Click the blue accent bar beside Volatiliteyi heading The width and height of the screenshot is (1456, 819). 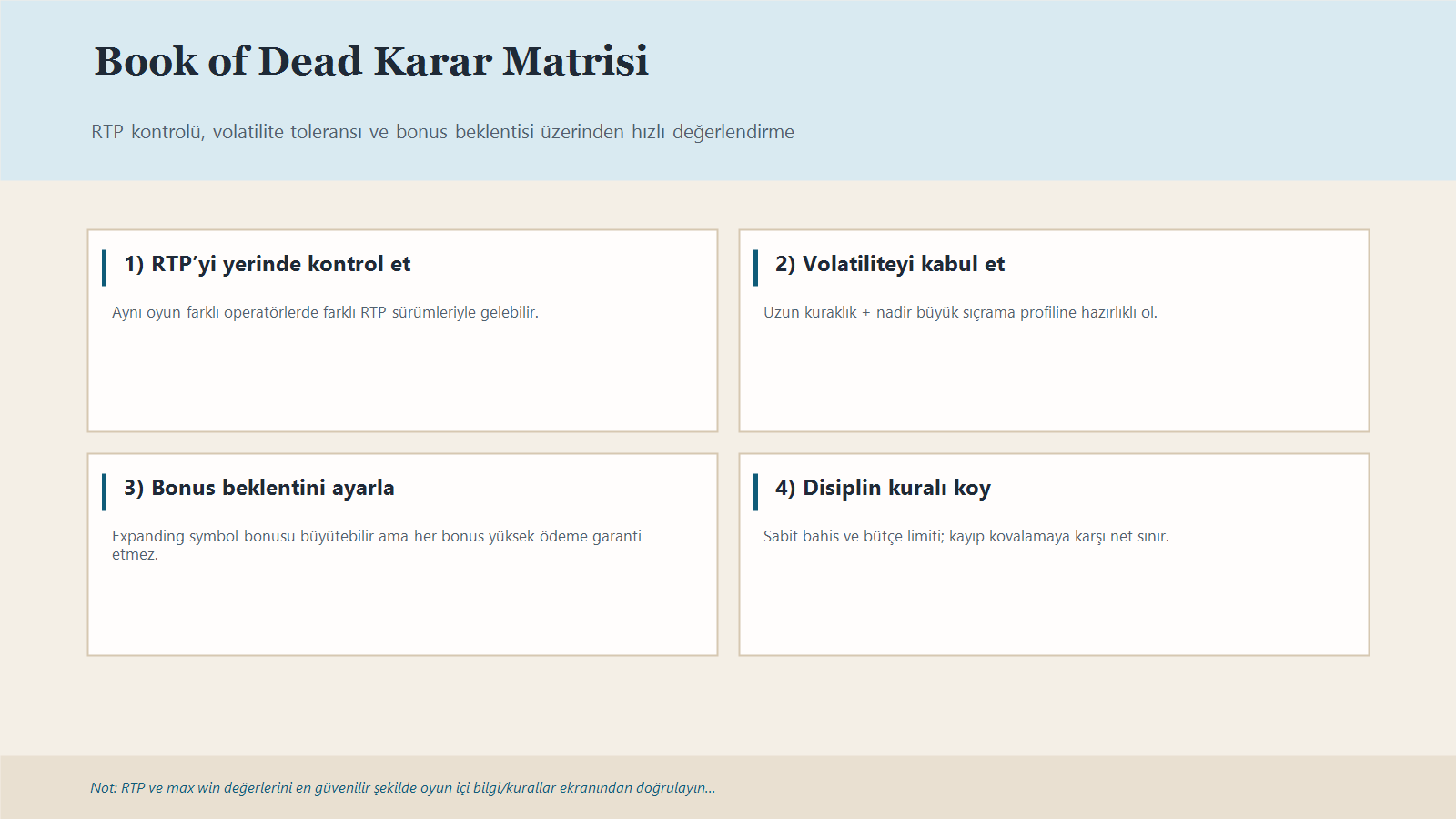755,268
